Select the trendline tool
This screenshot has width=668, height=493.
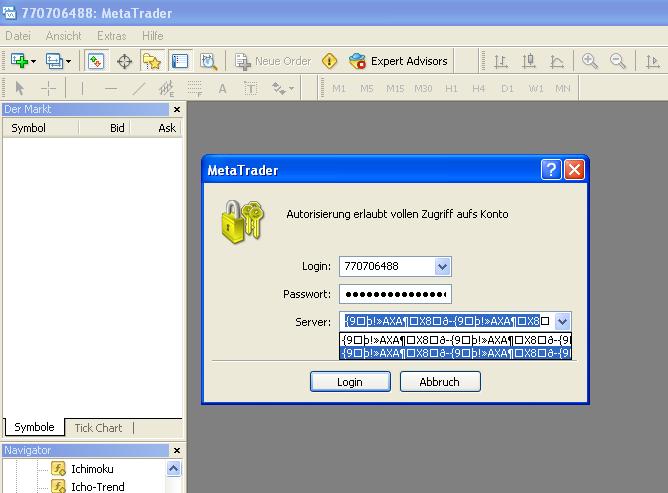pos(139,88)
